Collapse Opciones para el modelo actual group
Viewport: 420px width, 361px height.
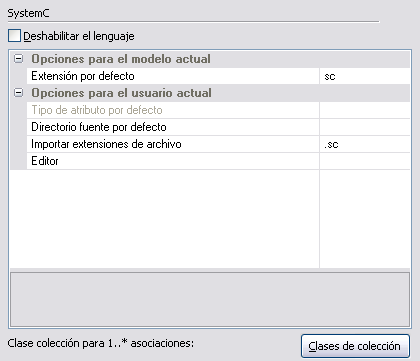point(19,59)
